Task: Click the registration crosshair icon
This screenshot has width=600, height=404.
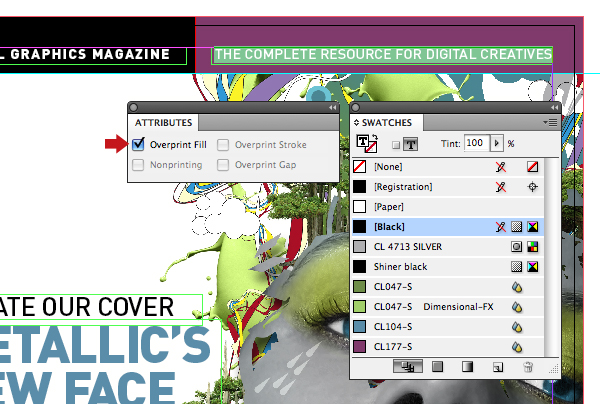Action: click(x=533, y=187)
